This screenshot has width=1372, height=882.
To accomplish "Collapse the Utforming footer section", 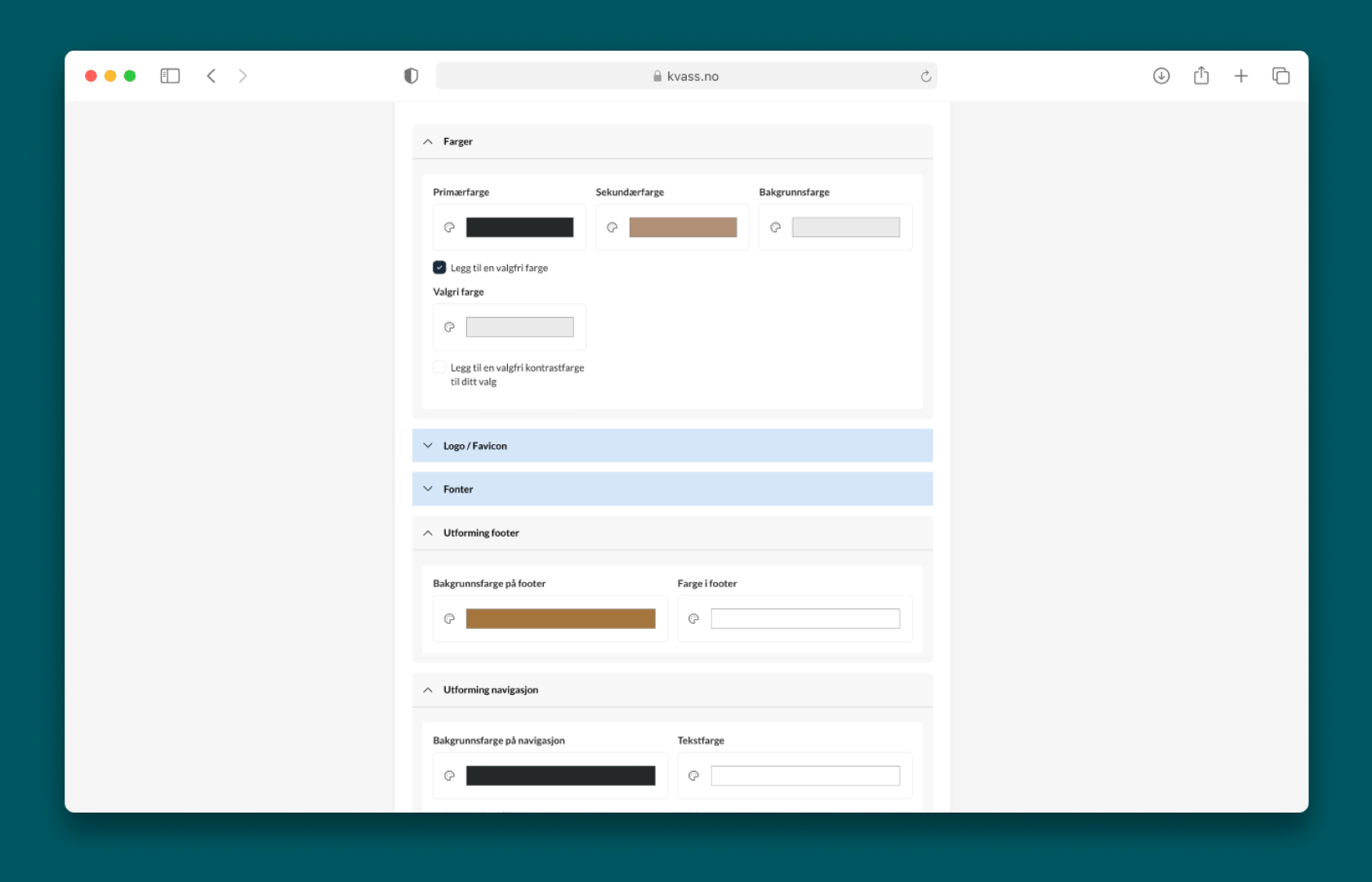I will (x=428, y=533).
